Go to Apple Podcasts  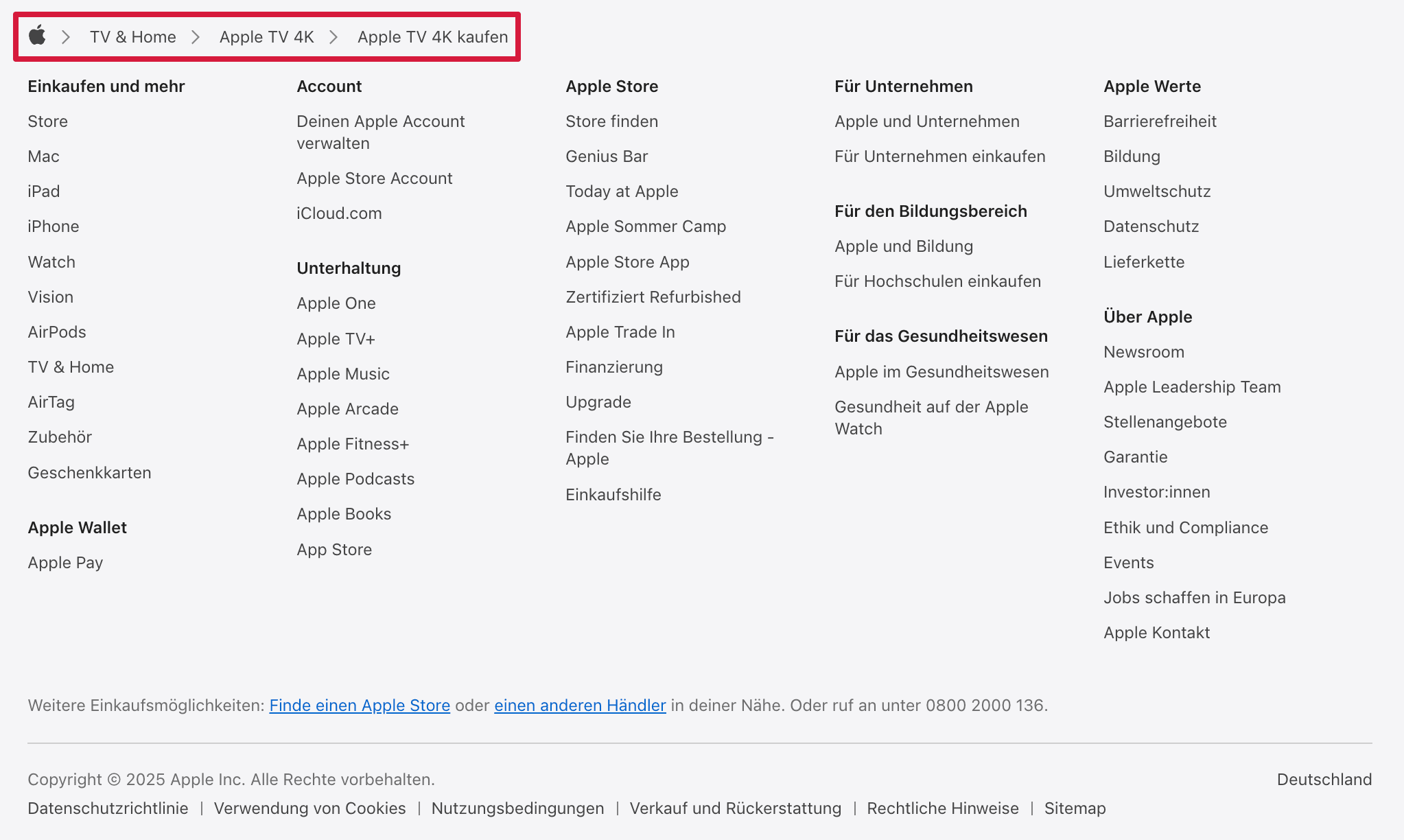pyautogui.click(x=356, y=479)
